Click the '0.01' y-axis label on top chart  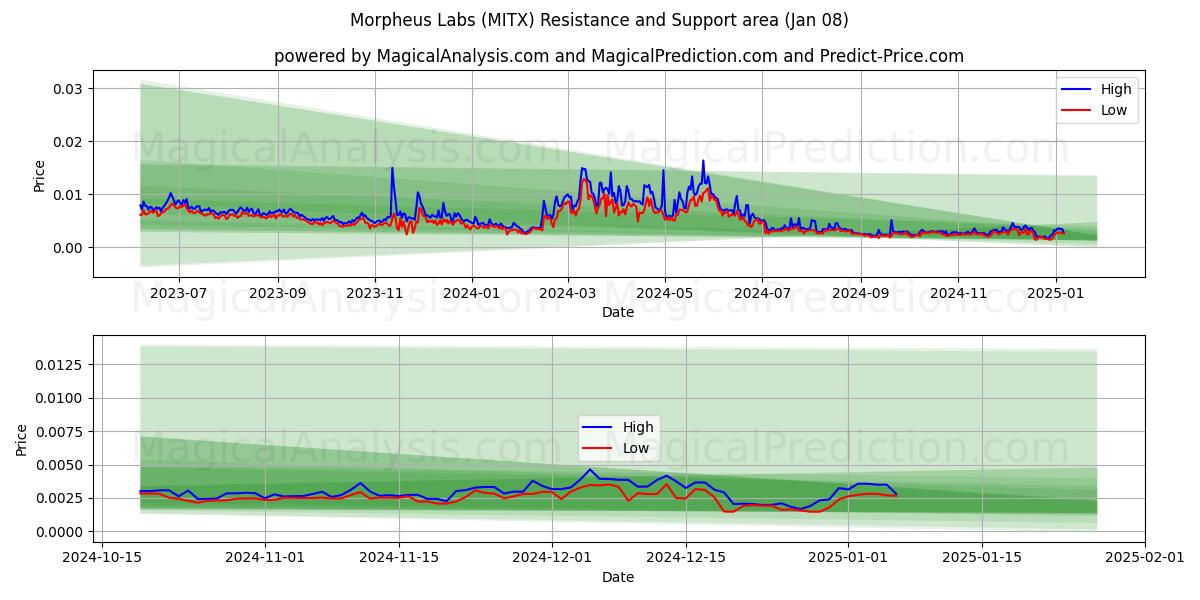(67, 195)
